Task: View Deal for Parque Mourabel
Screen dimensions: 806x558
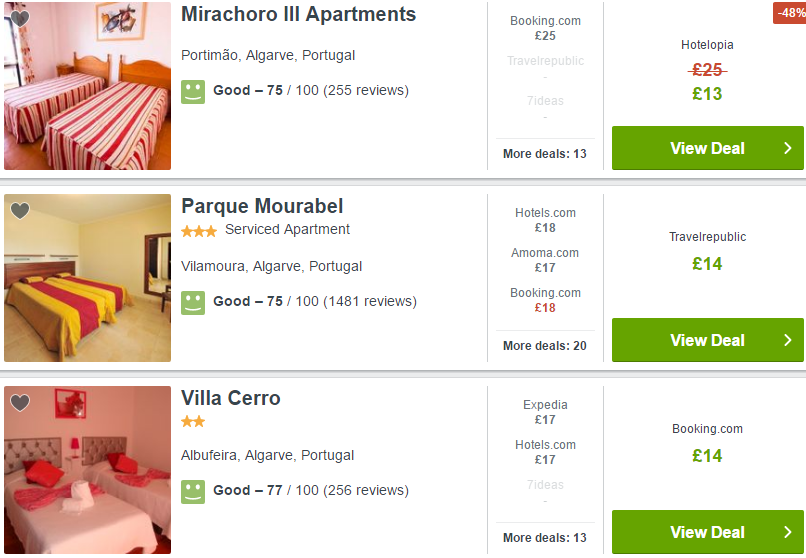Action: point(707,340)
